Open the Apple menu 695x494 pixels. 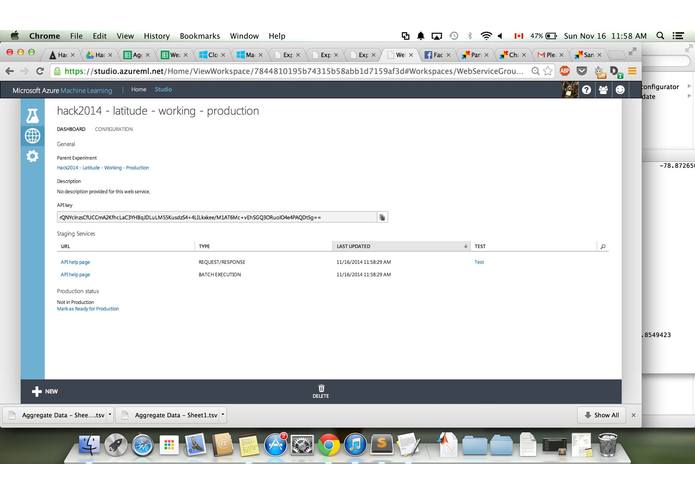coord(15,35)
